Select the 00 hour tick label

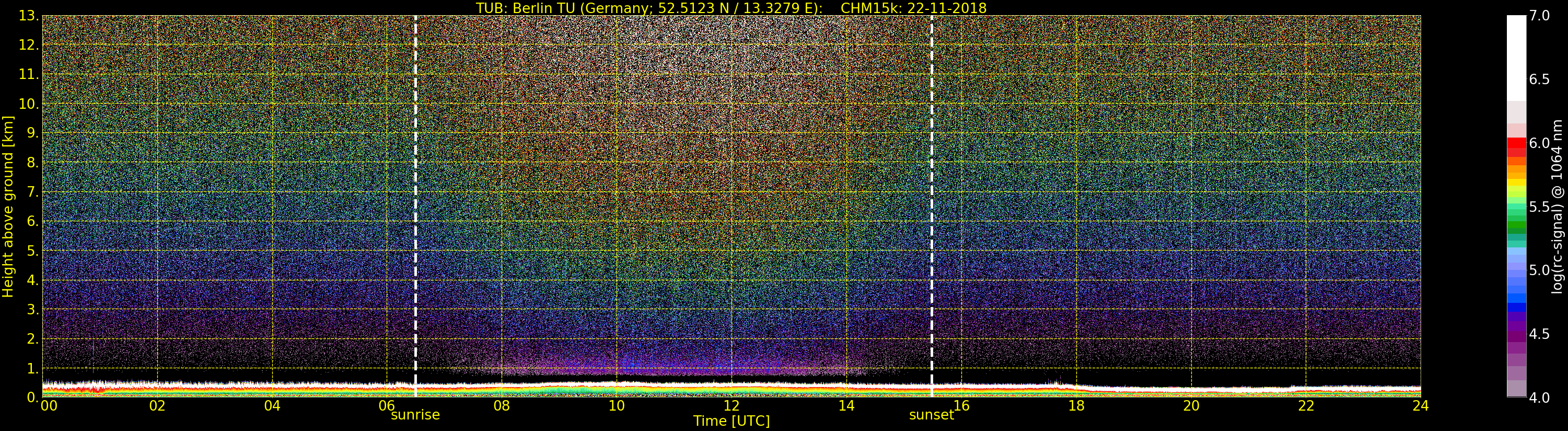point(49,406)
